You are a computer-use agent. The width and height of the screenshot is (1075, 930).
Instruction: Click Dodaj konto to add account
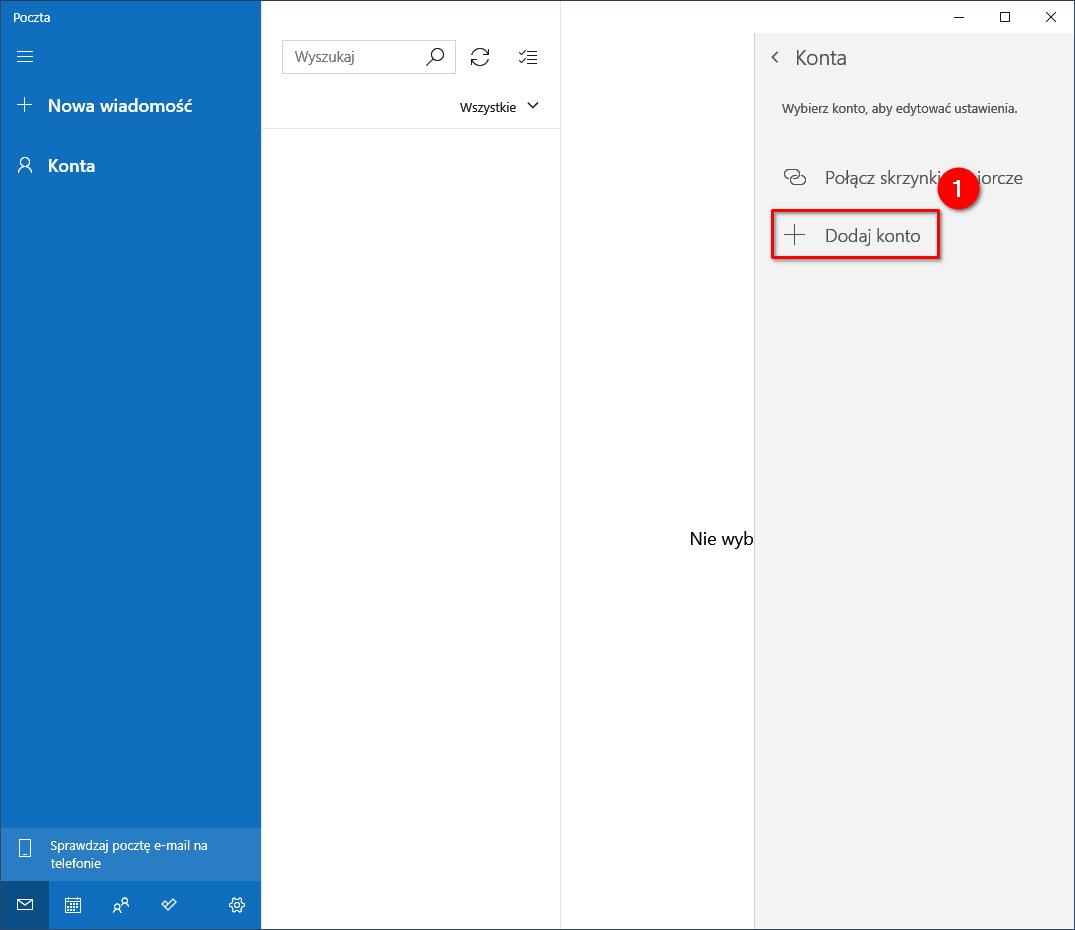coord(855,235)
